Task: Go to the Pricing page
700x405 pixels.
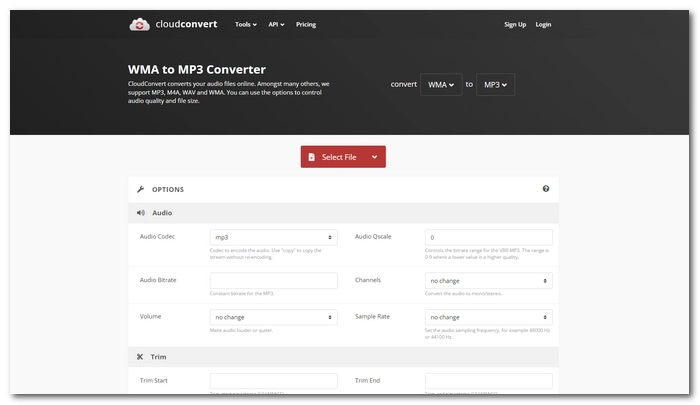Action: tap(306, 24)
